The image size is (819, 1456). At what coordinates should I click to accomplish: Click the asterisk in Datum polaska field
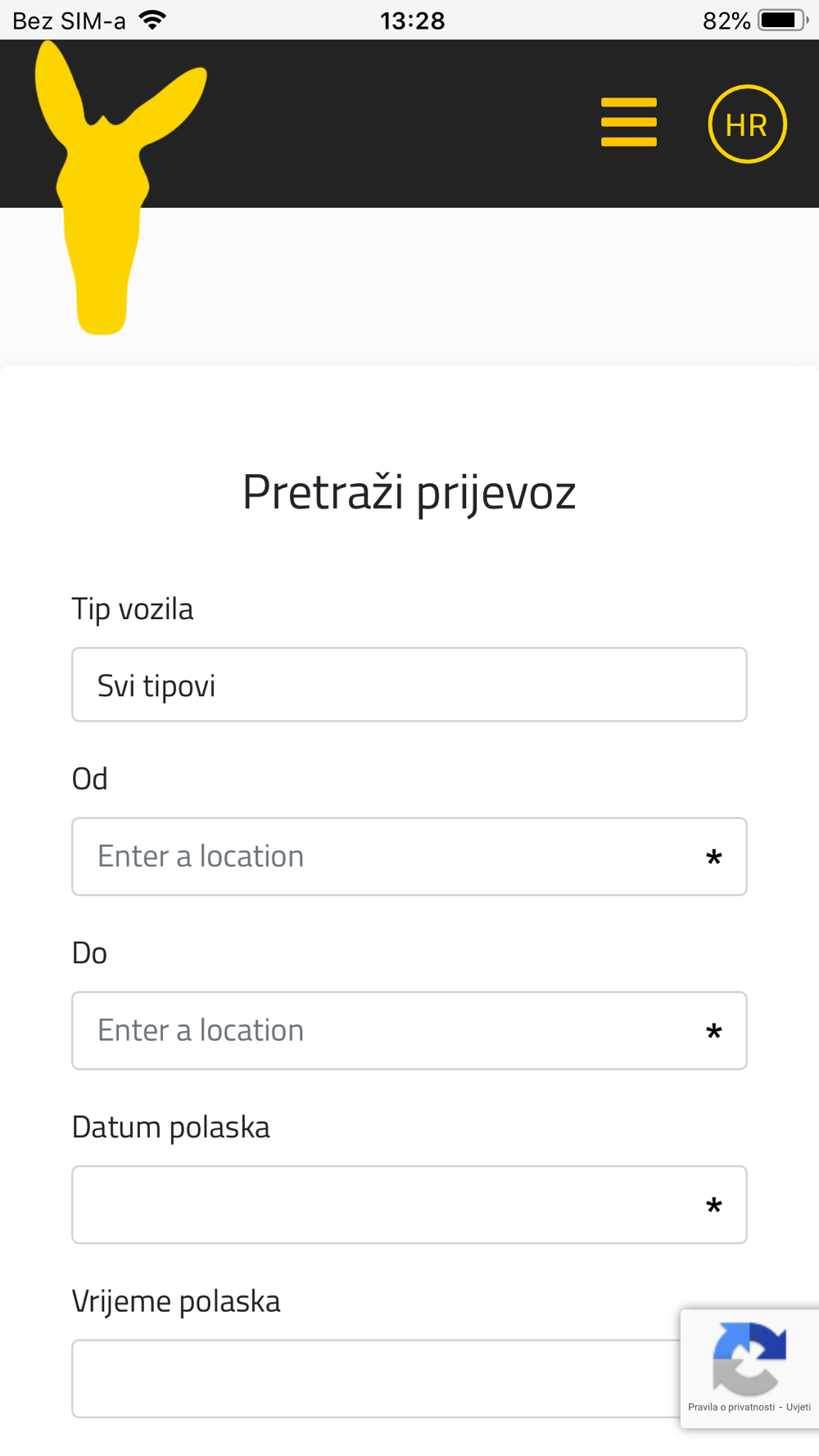point(713,1206)
